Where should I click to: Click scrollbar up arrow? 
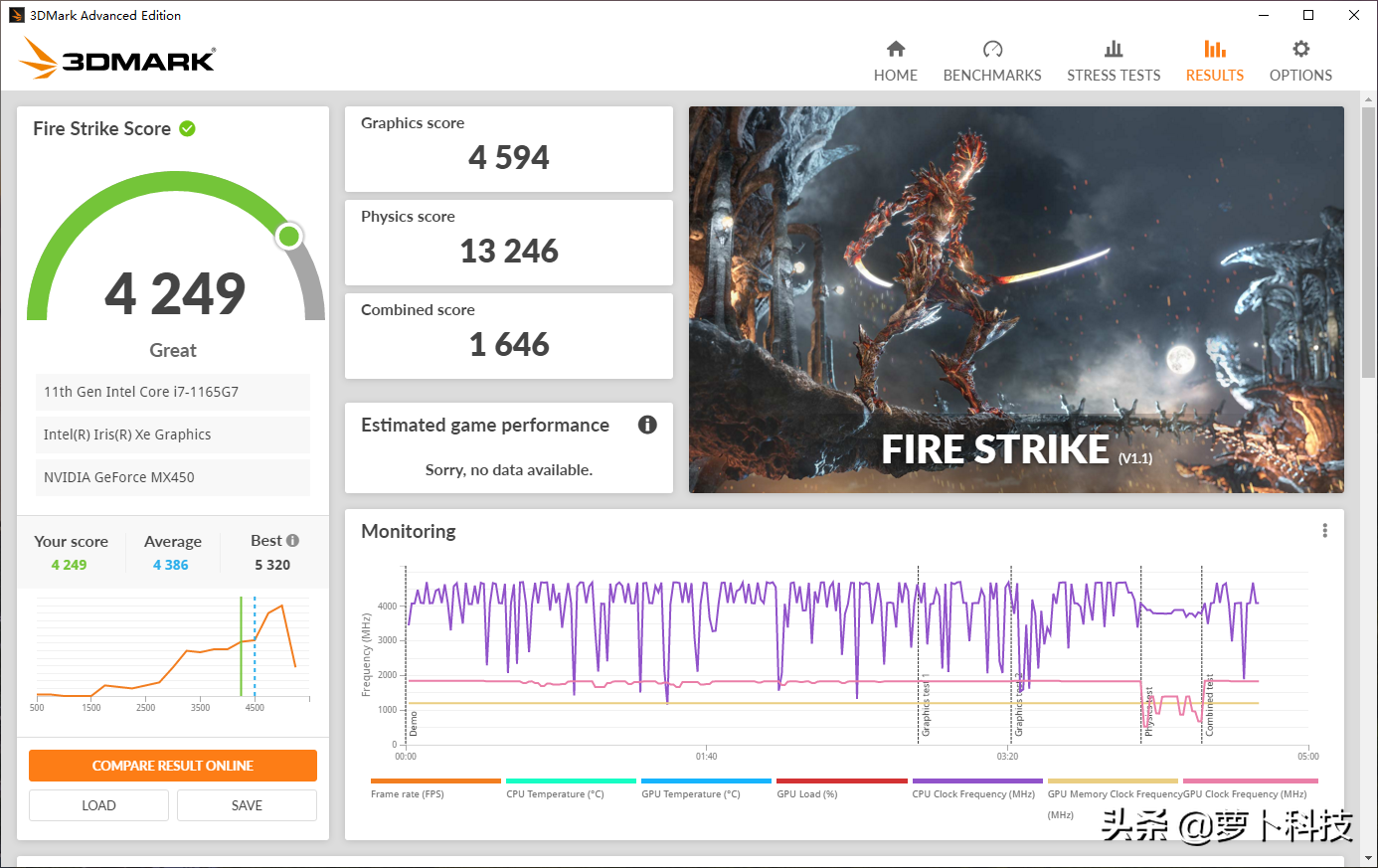tap(1368, 98)
